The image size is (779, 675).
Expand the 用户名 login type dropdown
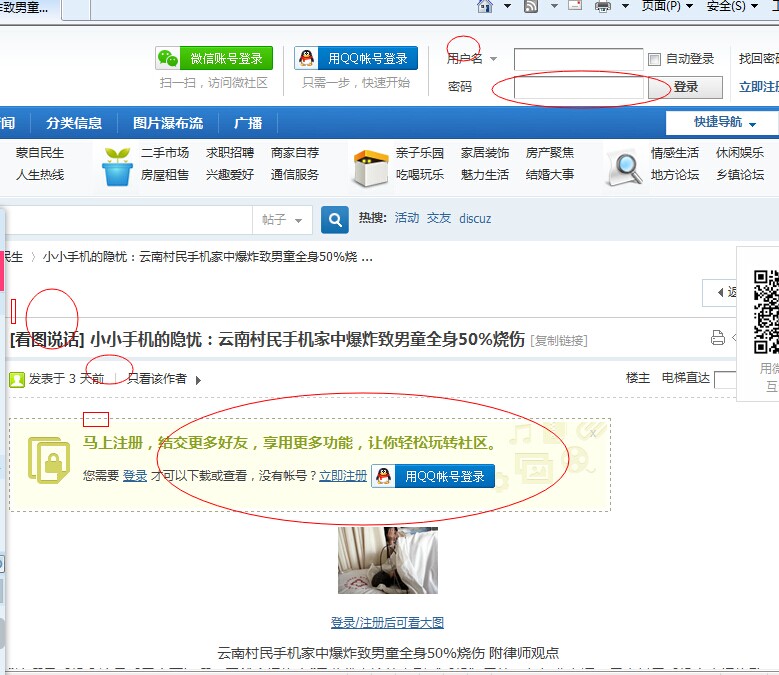(493, 59)
